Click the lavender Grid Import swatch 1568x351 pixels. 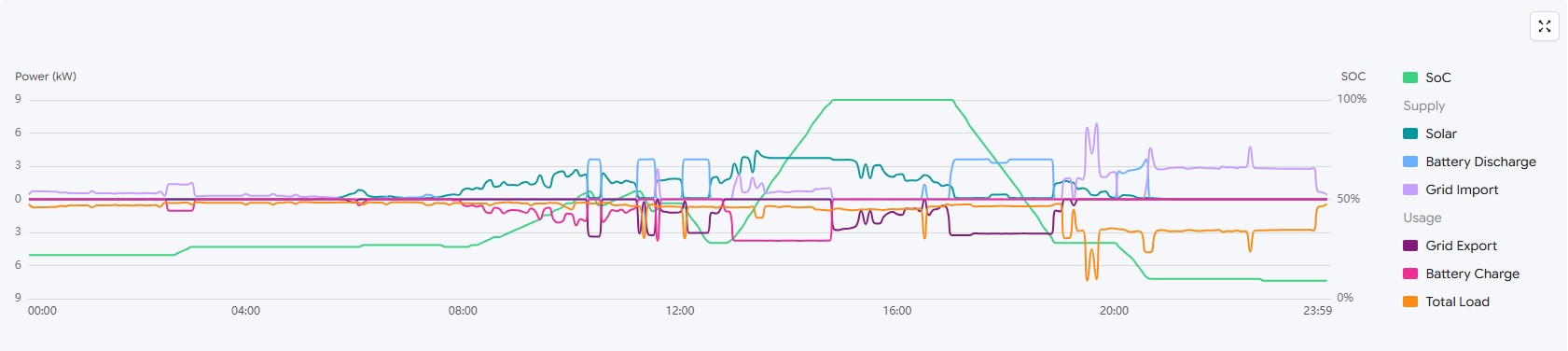point(1410,190)
